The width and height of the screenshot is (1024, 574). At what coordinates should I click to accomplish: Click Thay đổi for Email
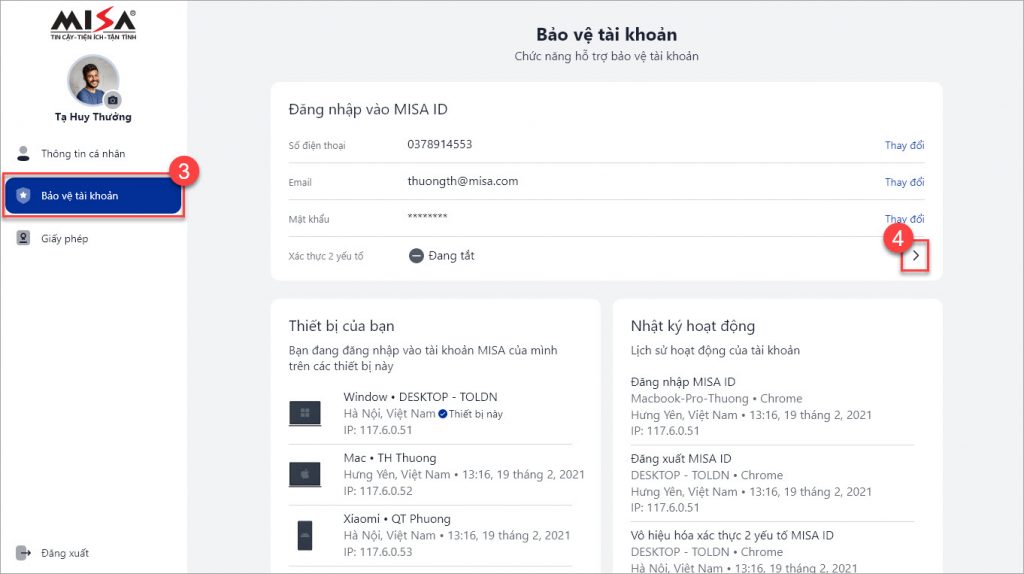(904, 182)
